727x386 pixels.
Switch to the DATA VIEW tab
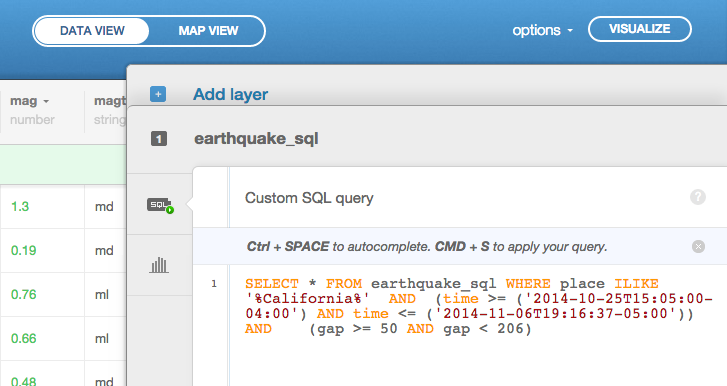coord(92,31)
